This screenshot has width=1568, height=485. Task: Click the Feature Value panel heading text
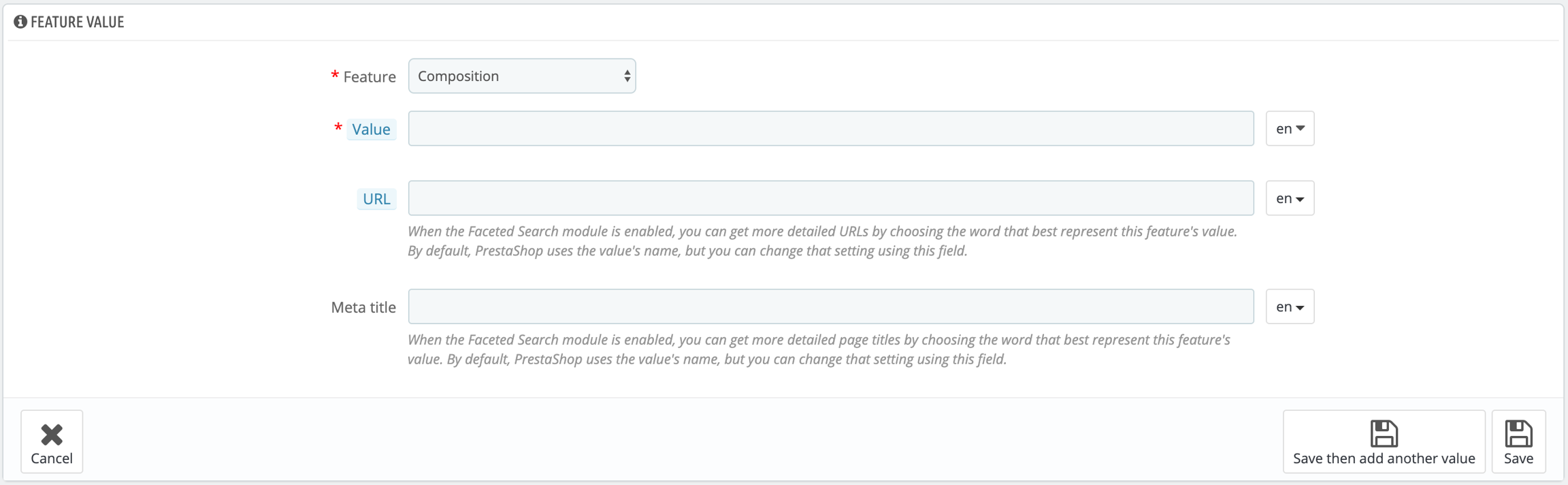click(77, 22)
